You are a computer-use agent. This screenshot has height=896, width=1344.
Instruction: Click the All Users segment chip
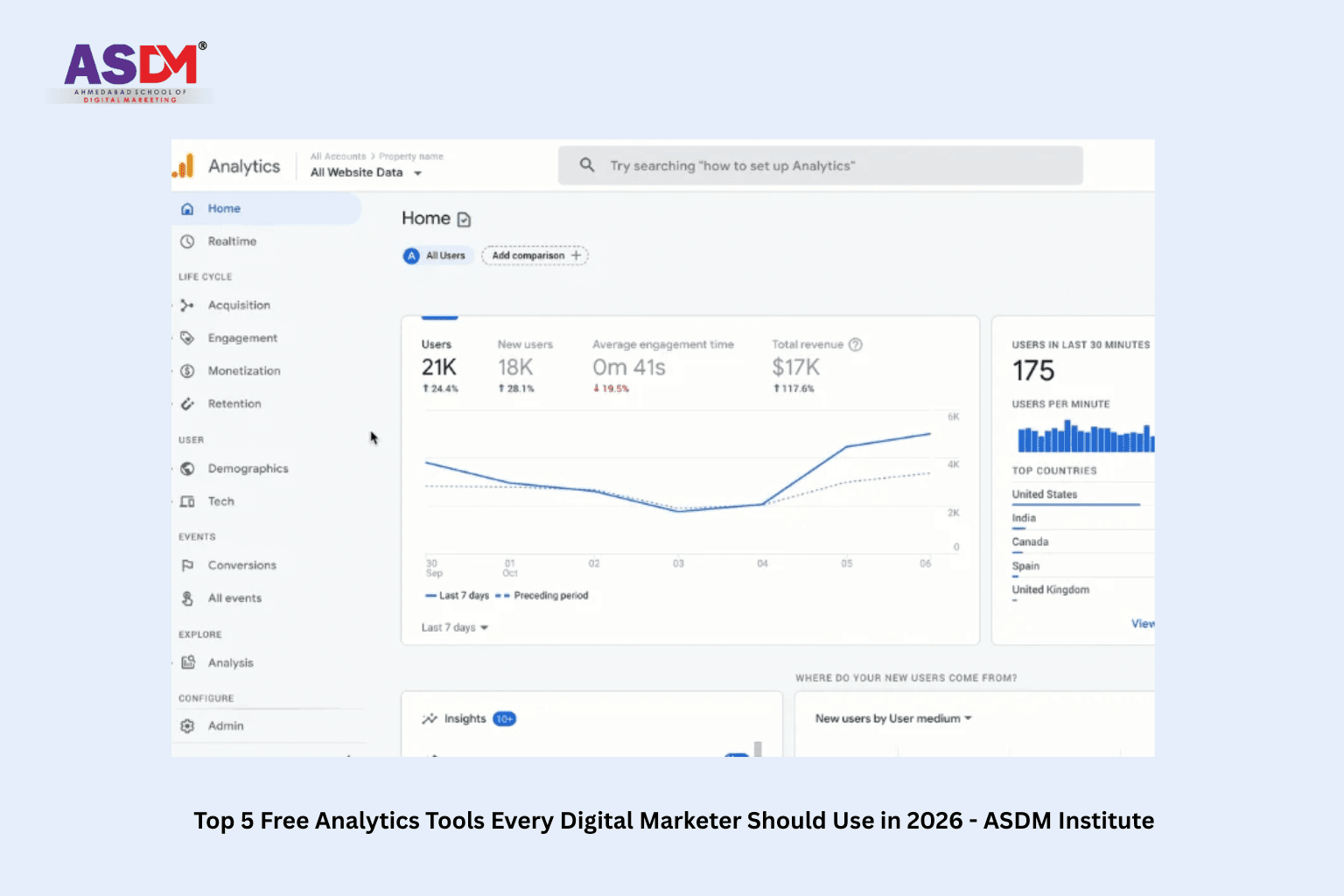(437, 255)
